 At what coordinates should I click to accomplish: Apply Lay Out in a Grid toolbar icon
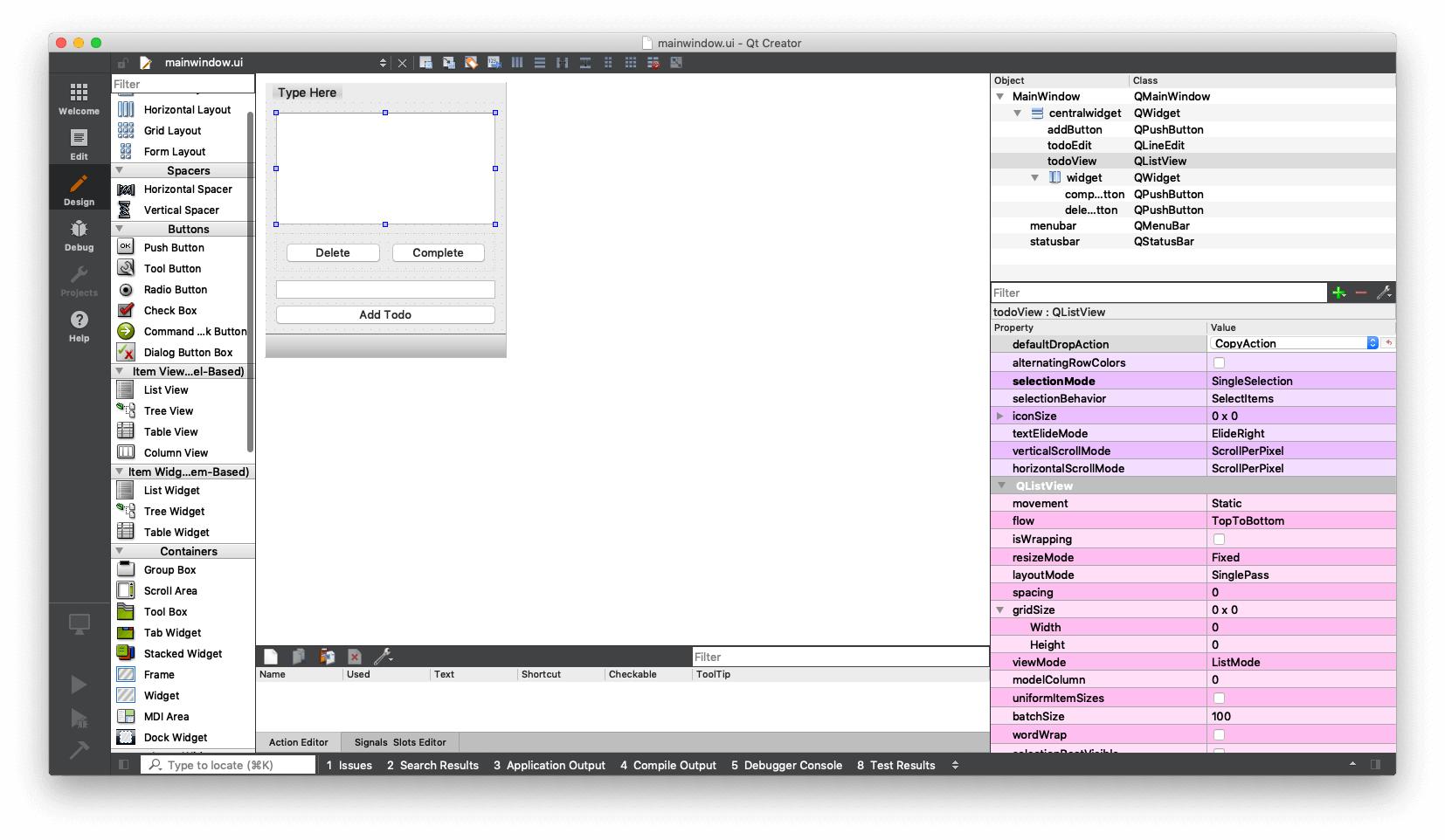tap(631, 62)
